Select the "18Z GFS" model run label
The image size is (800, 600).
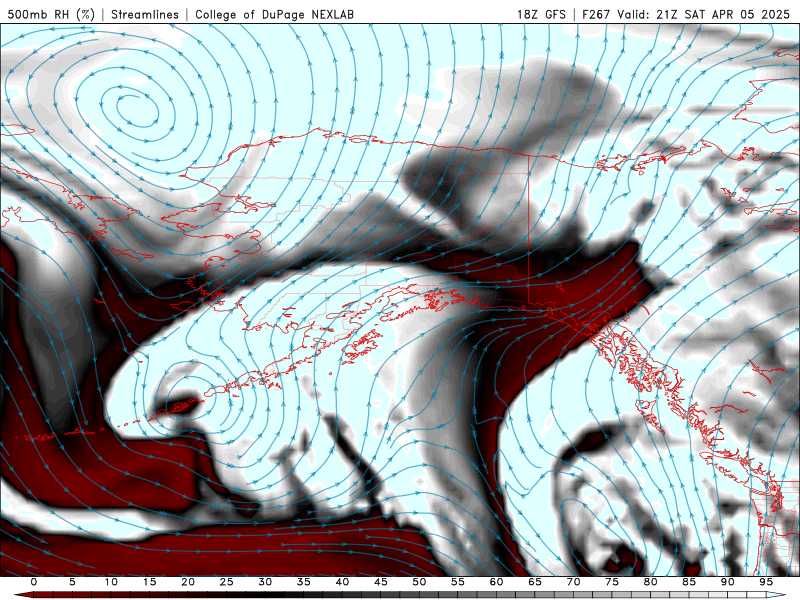click(x=541, y=15)
